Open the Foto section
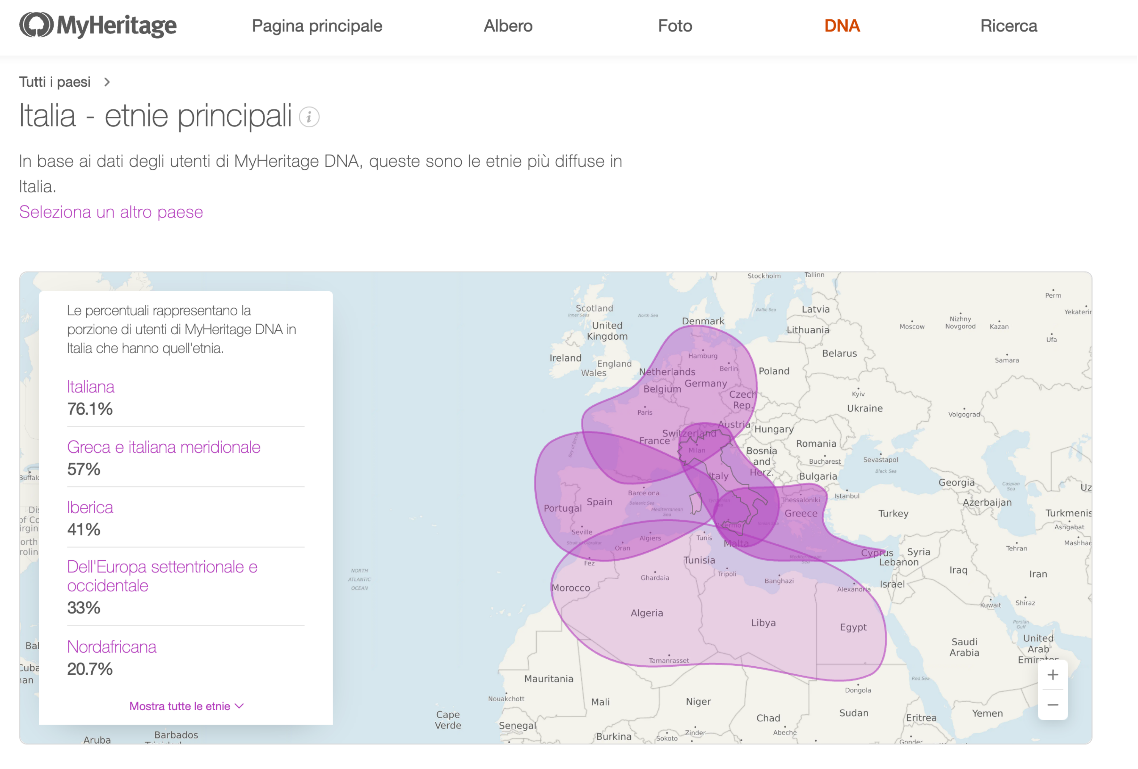This screenshot has height=769, width=1138. click(x=675, y=26)
